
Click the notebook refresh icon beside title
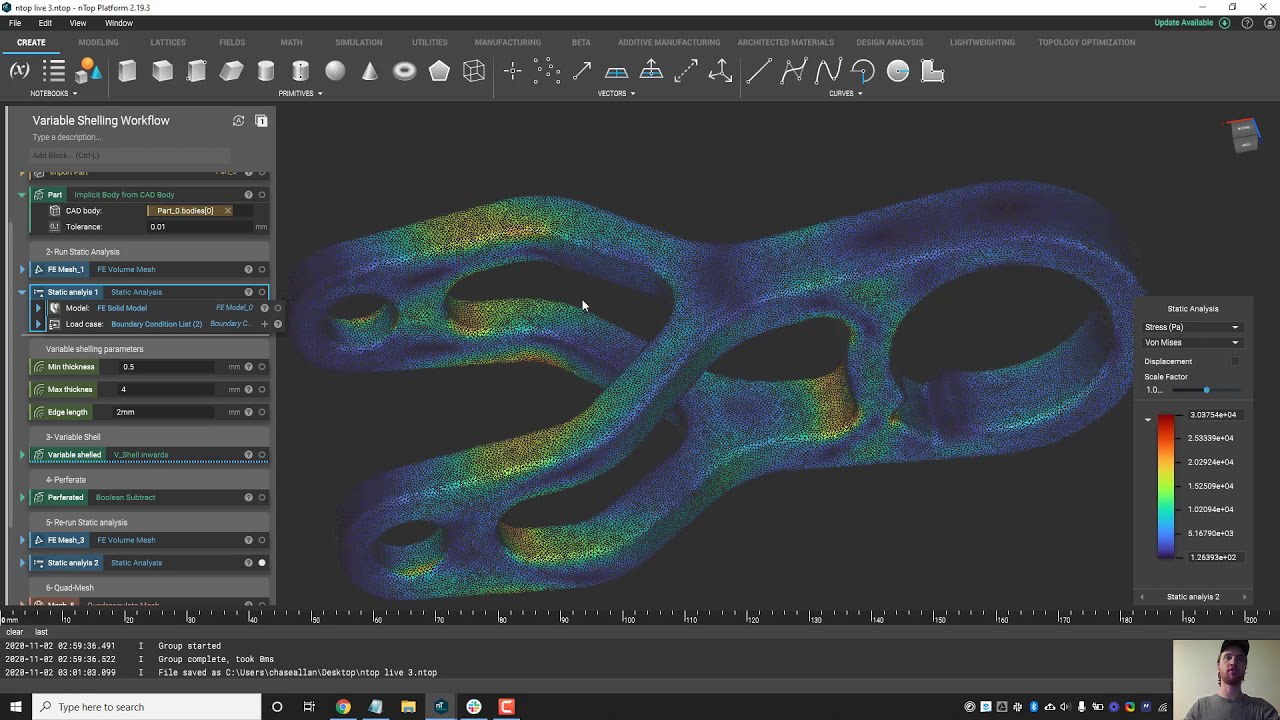coord(238,121)
